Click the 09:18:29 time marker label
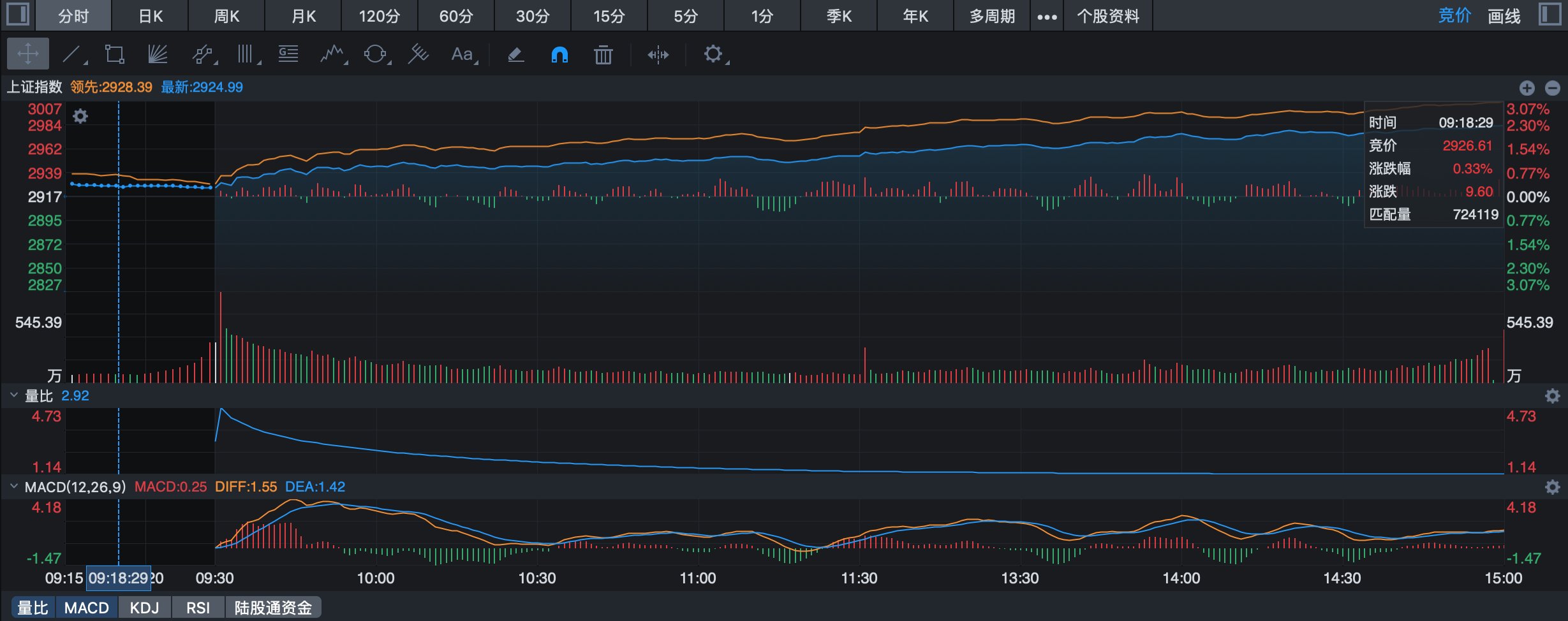The width and height of the screenshot is (1568, 621). pyautogui.click(x=119, y=578)
